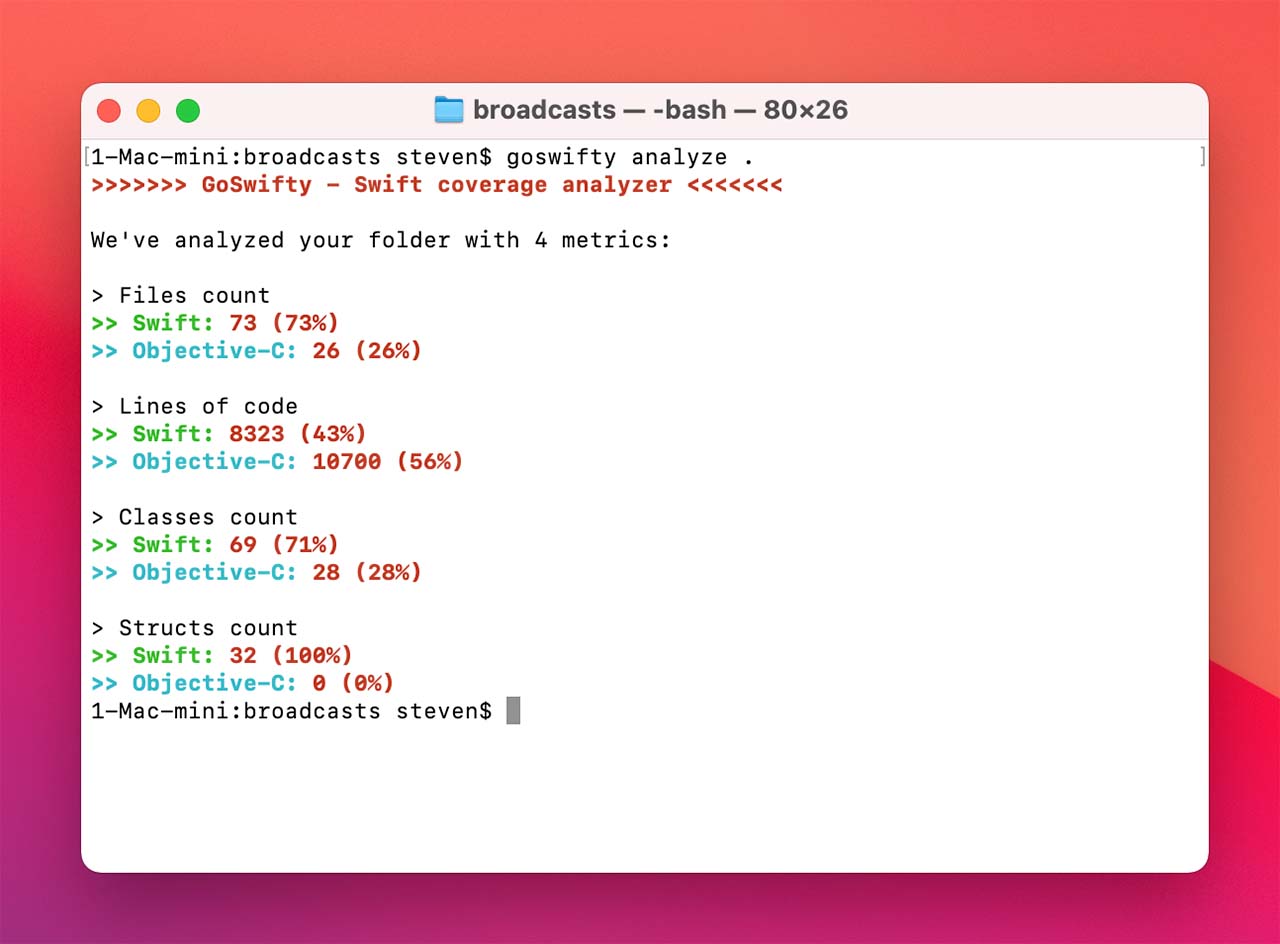Click the 'Objective-C: 0 (0%)' line
Image resolution: width=1280 pixels, height=944 pixels.
(x=243, y=684)
